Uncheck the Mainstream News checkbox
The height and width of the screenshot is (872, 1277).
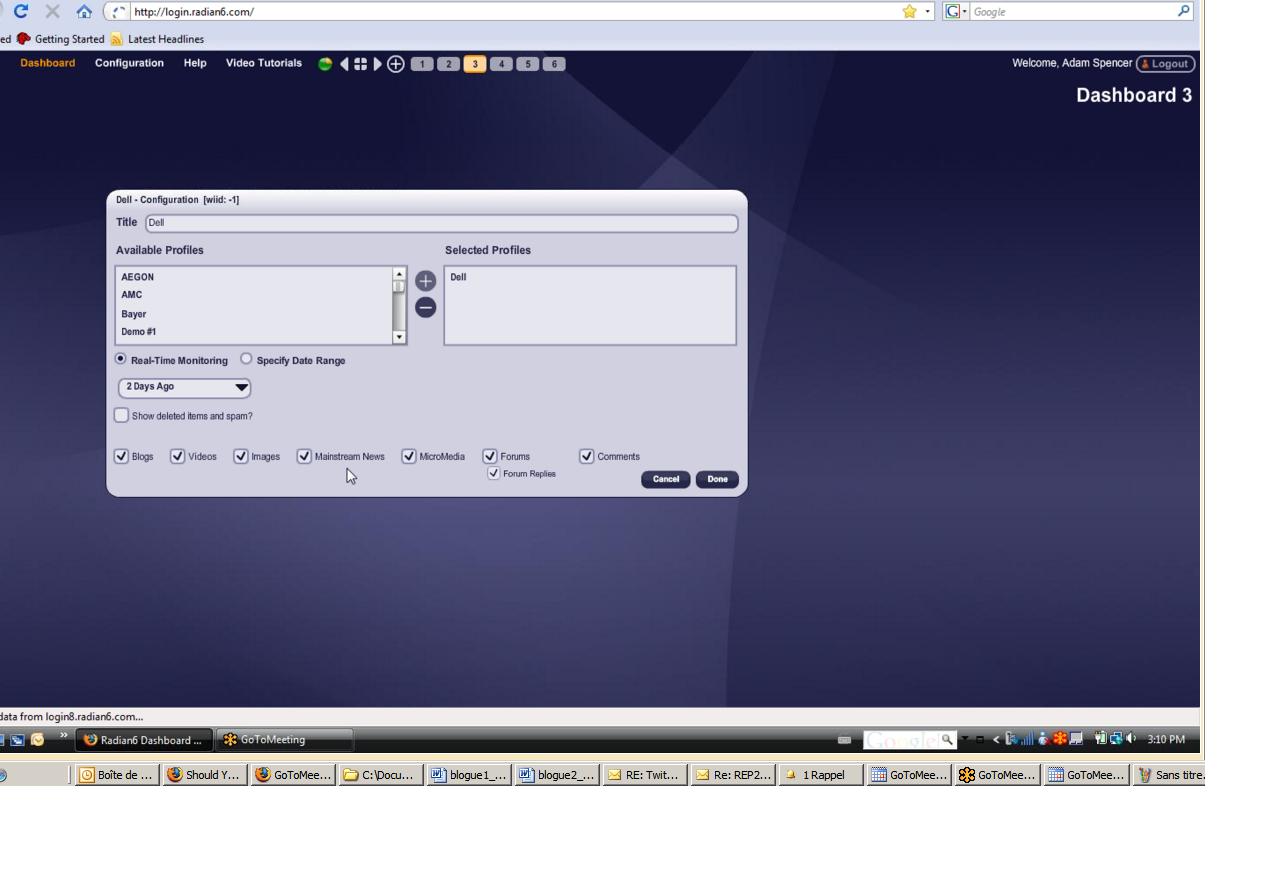click(x=304, y=456)
